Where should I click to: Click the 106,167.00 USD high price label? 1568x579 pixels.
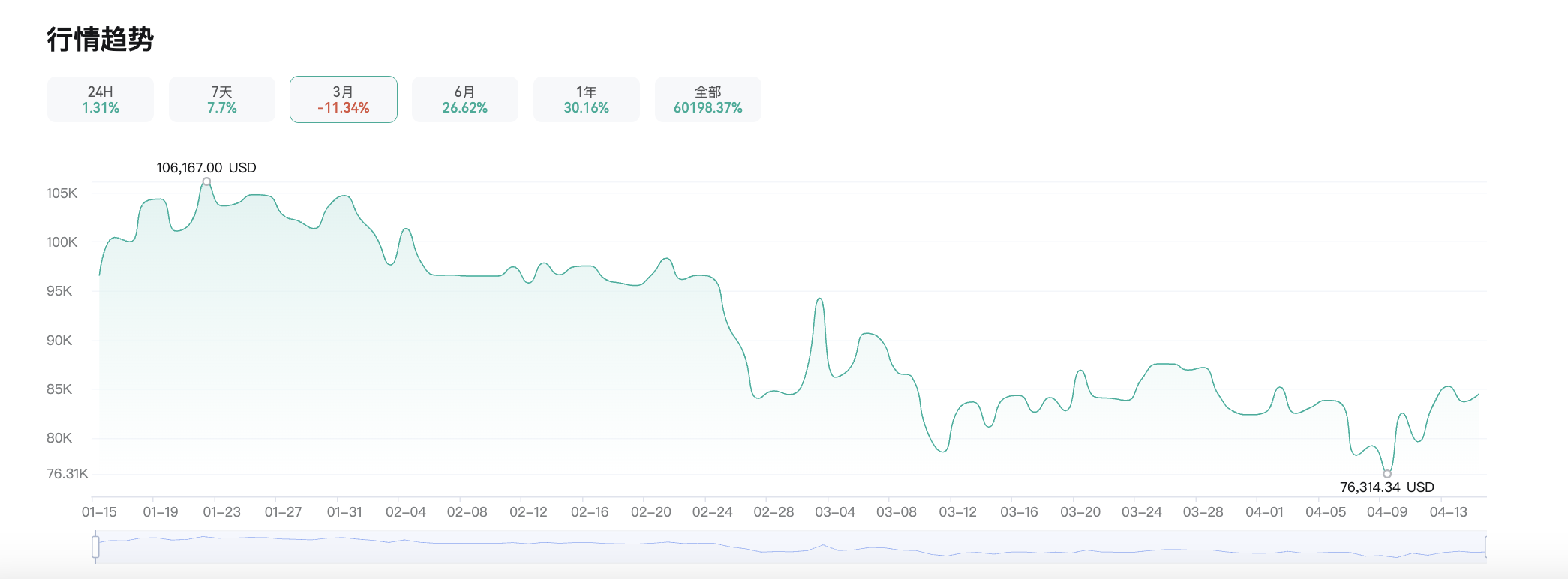206,168
